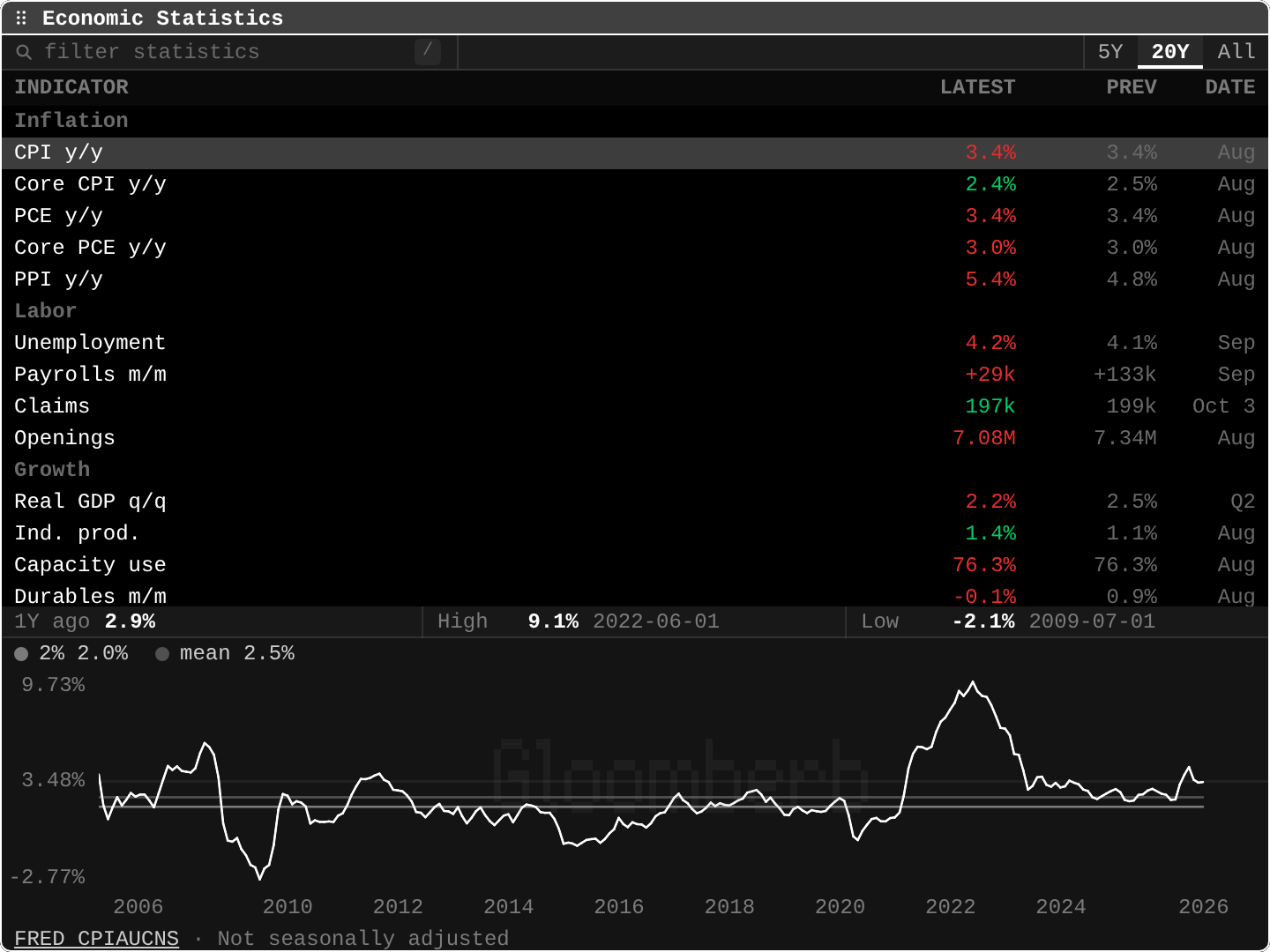Viewport: 1270px width, 952px height.
Task: Click the Claims latest value 197k
Action: (x=990, y=406)
